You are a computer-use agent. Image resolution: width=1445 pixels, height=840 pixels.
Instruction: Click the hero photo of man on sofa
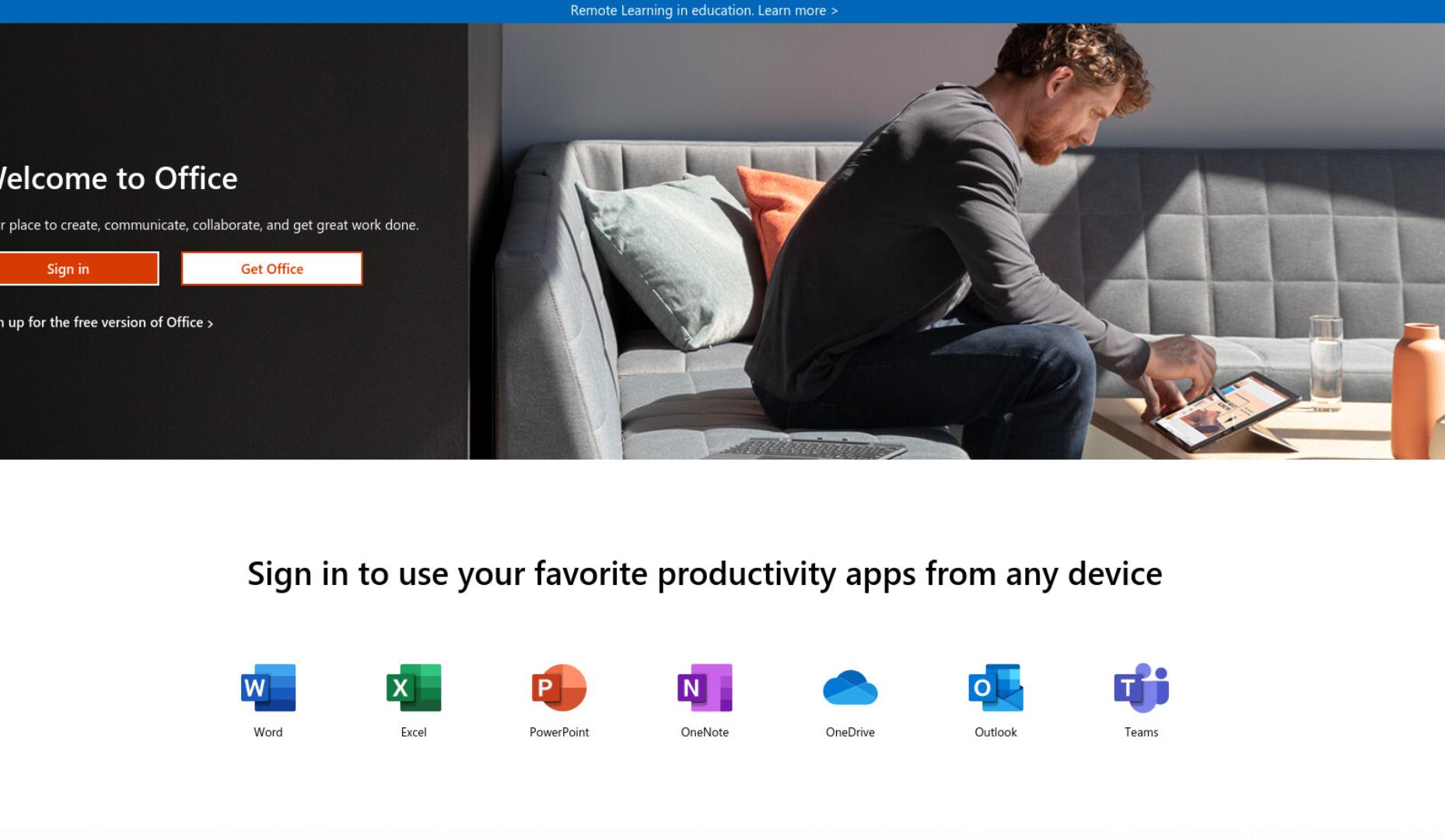point(957,241)
